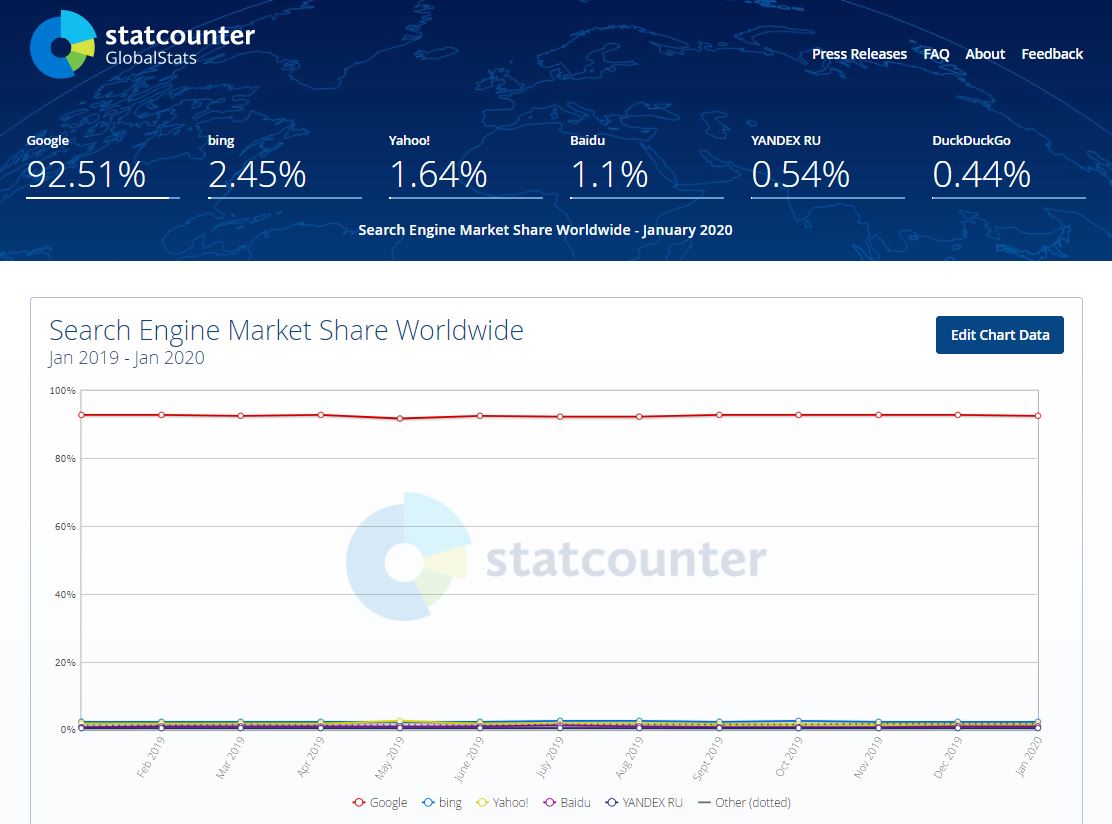
Task: Go to the About page
Action: point(984,54)
